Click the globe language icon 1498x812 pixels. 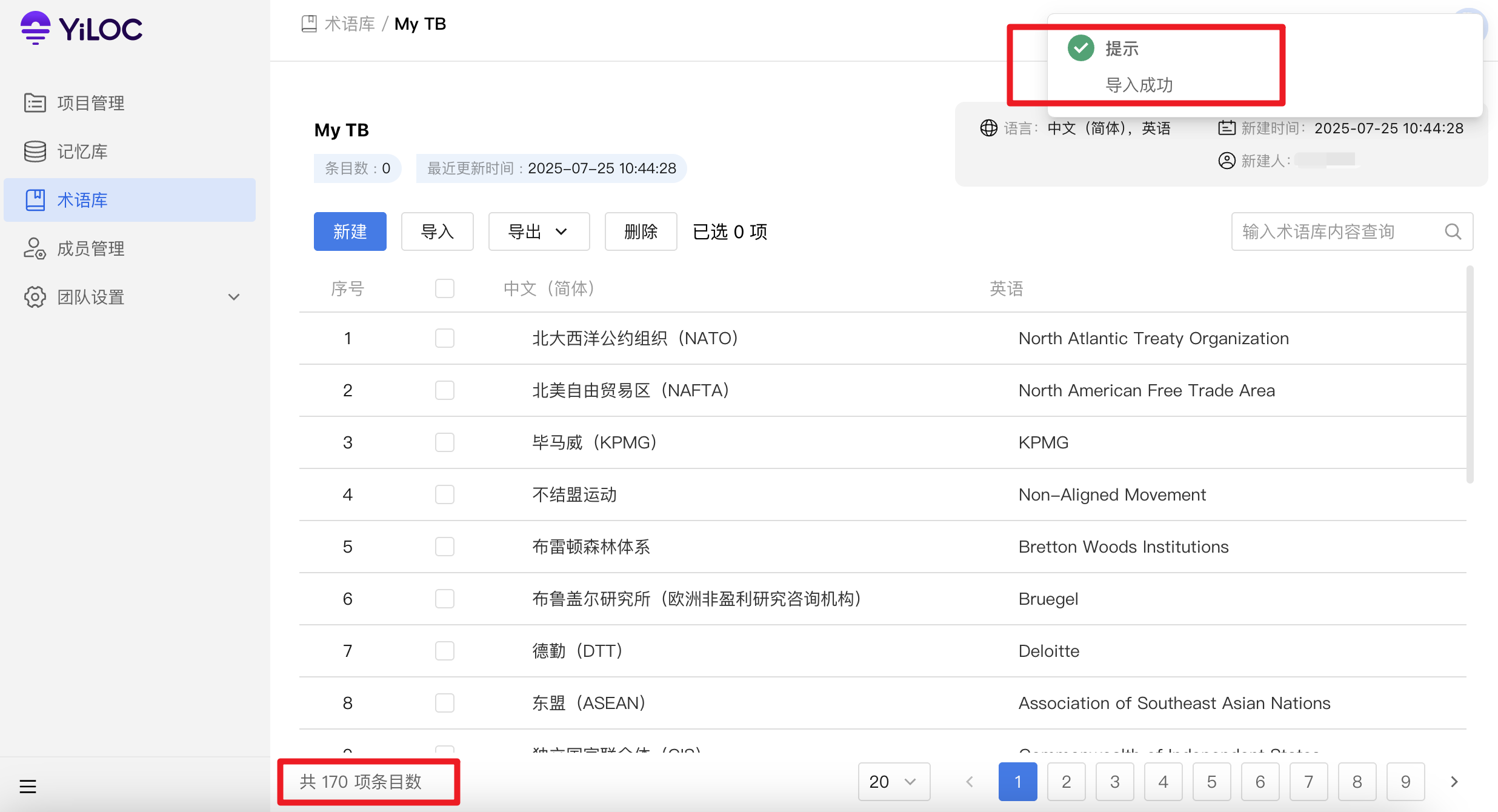pos(989,128)
